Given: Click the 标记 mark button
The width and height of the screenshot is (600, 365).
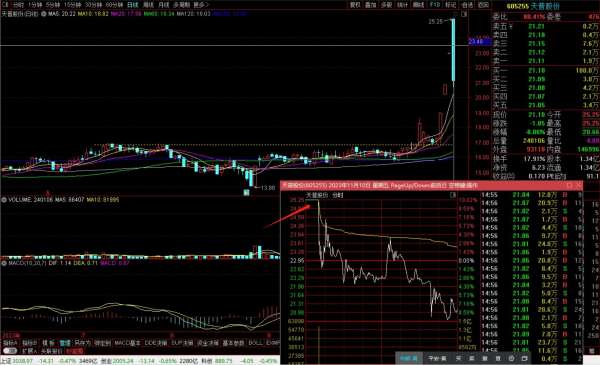Looking at the screenshot, I should (x=451, y=5).
